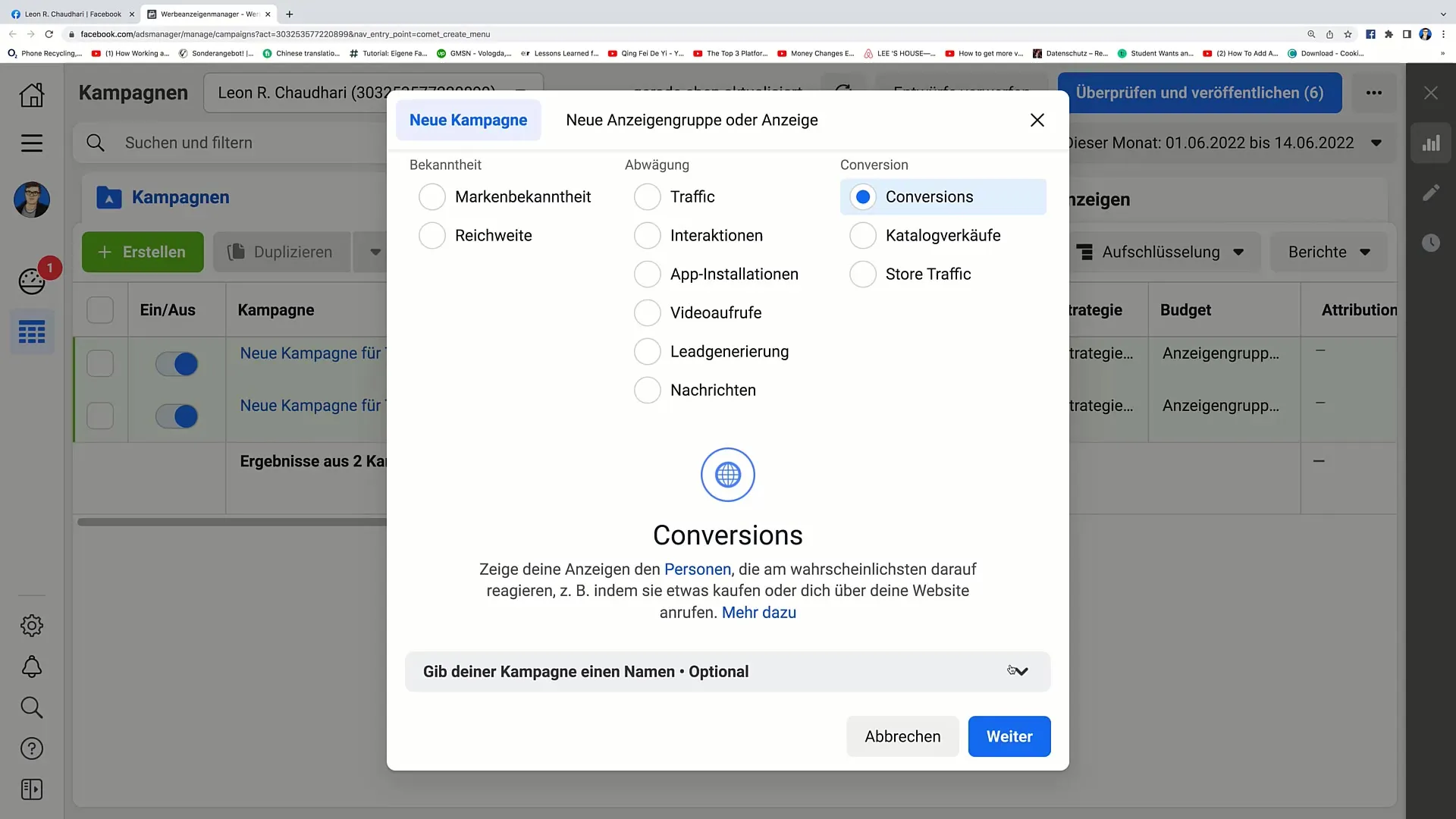Open the Berichte dropdown

point(1329,253)
